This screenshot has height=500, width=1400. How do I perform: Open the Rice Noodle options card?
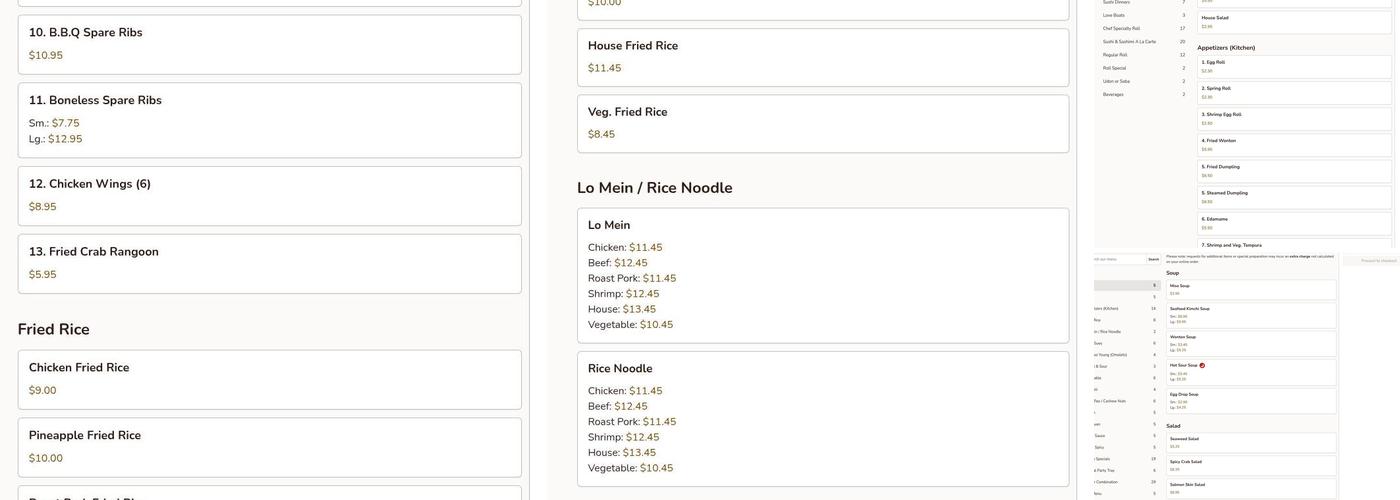[822, 418]
